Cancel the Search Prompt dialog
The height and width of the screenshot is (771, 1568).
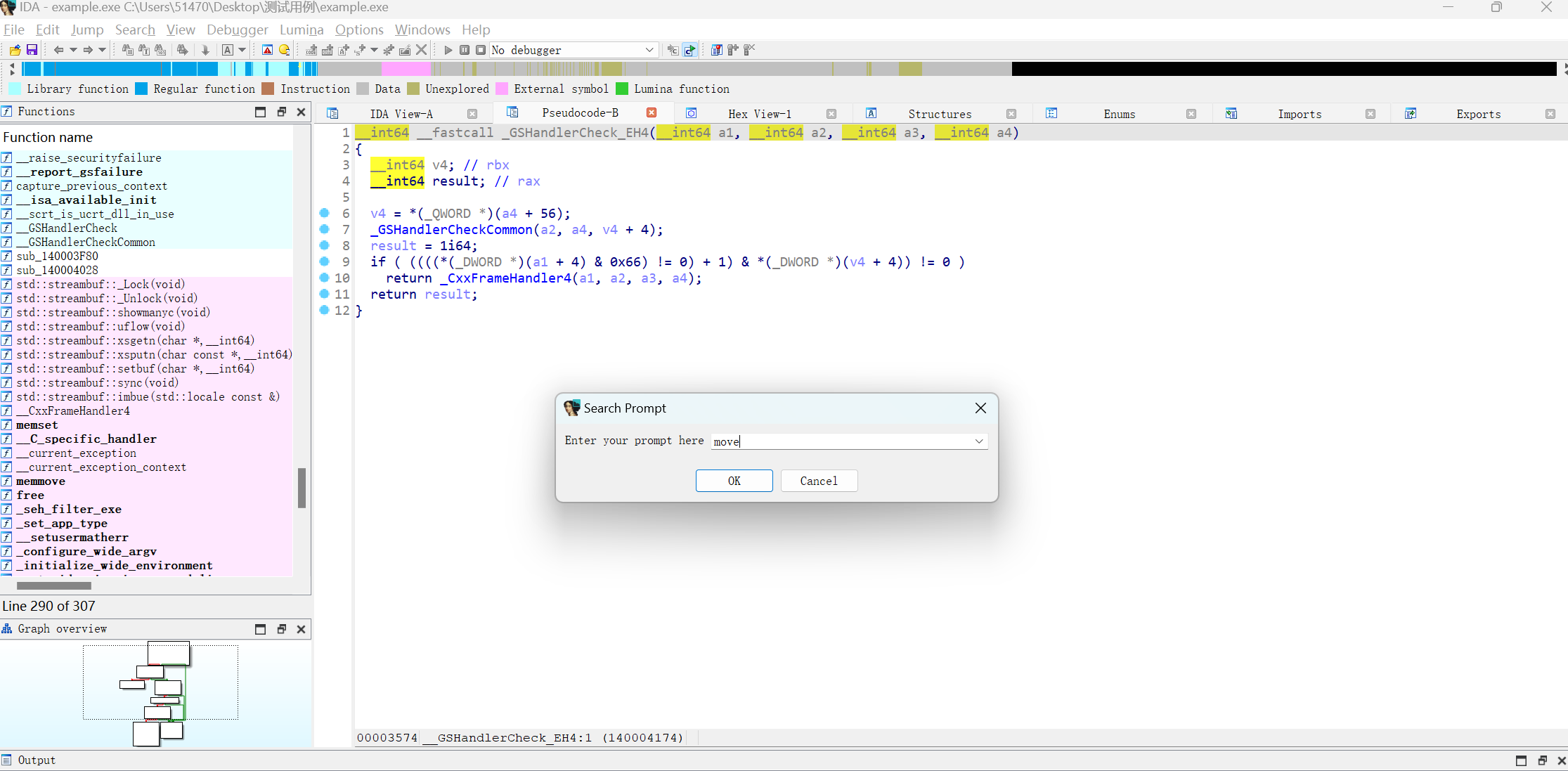click(819, 481)
